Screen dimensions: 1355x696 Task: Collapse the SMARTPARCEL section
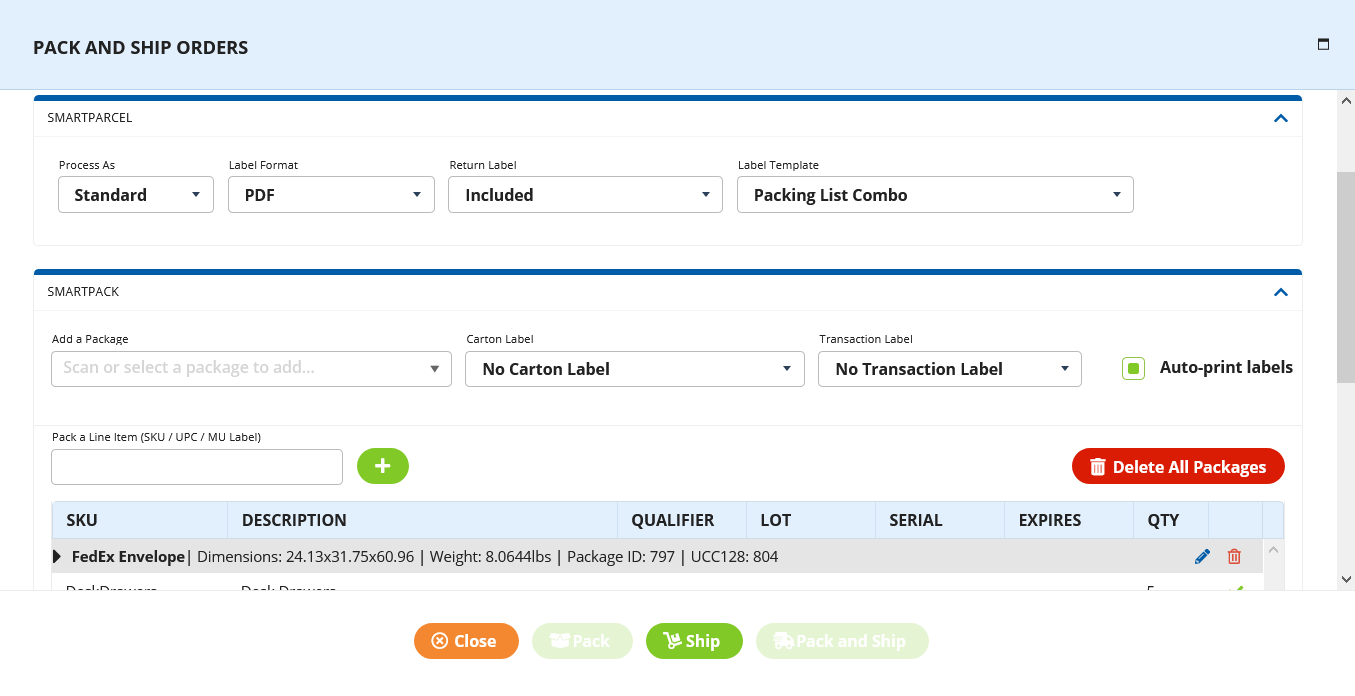pos(1281,117)
